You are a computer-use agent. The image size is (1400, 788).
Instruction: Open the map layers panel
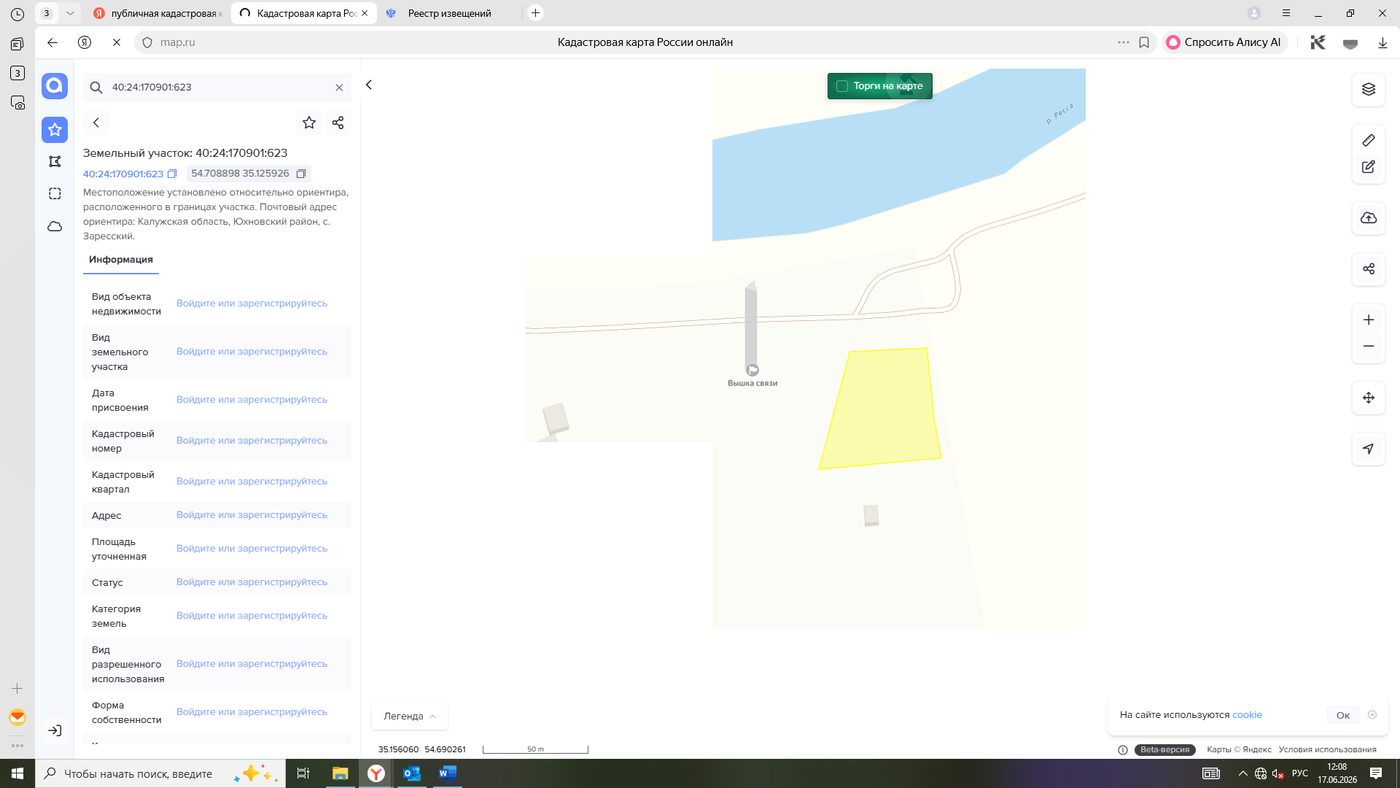point(1369,89)
